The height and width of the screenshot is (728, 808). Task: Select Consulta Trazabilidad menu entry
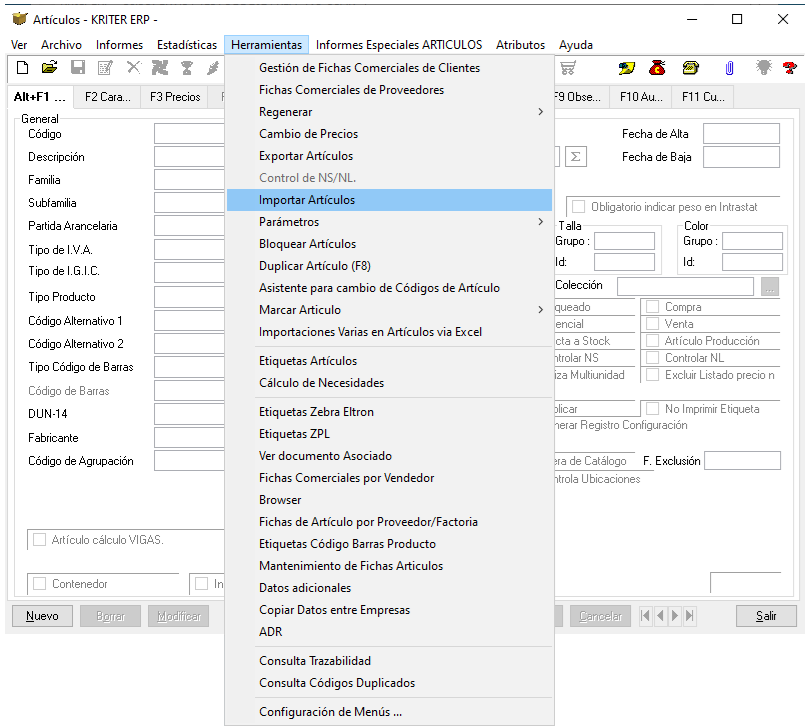point(389,661)
